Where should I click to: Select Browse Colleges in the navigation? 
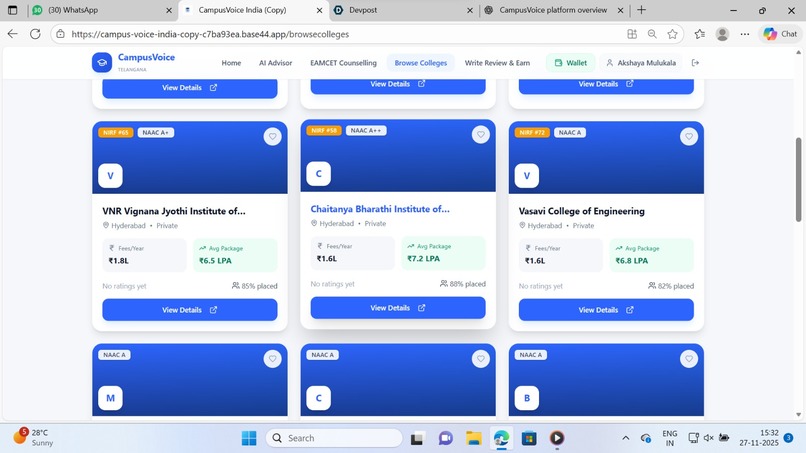tap(420, 63)
